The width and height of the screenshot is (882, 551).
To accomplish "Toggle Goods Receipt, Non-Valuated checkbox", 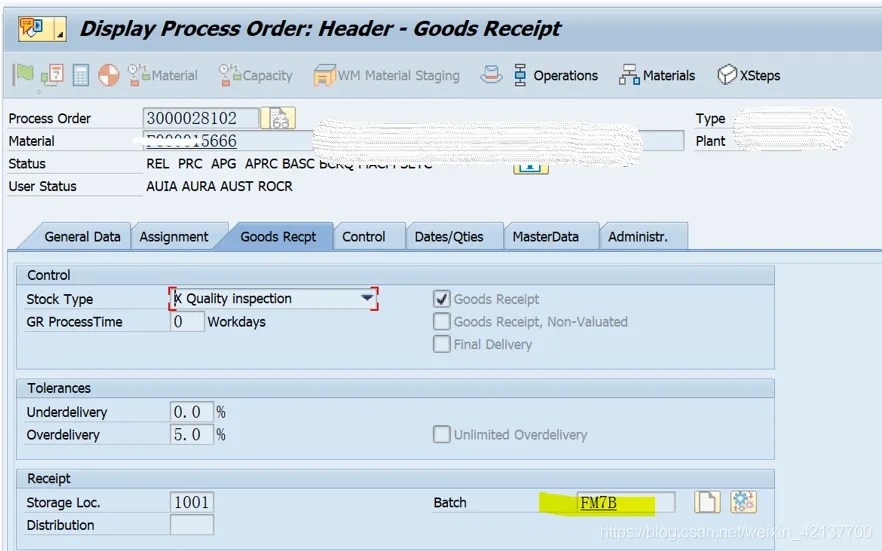I will pos(442,321).
